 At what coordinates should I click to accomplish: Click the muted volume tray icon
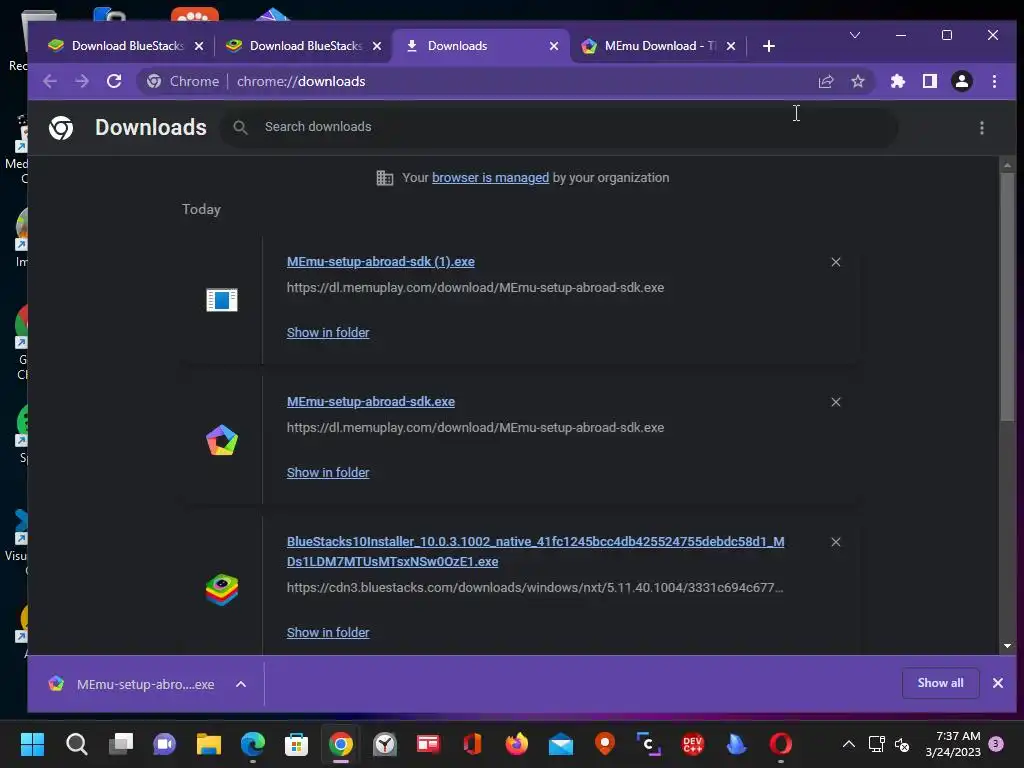pyautogui.click(x=903, y=744)
